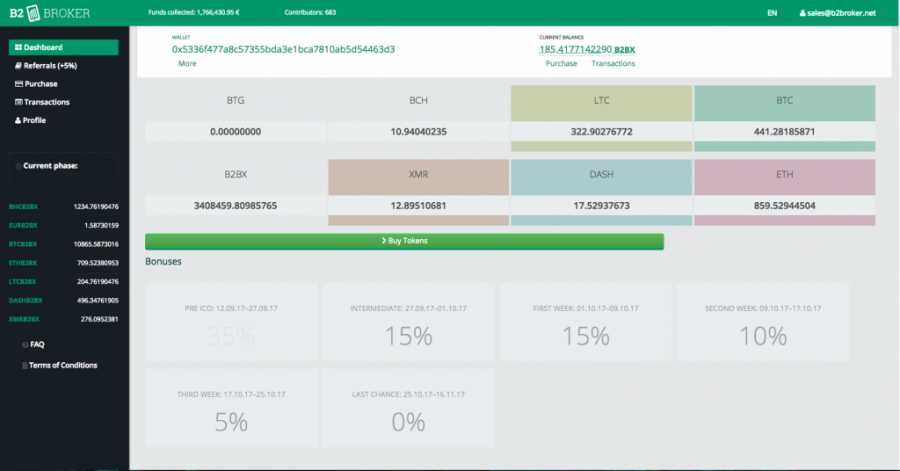Click Purchase link under current balance
This screenshot has width=900, height=471.
pos(561,64)
